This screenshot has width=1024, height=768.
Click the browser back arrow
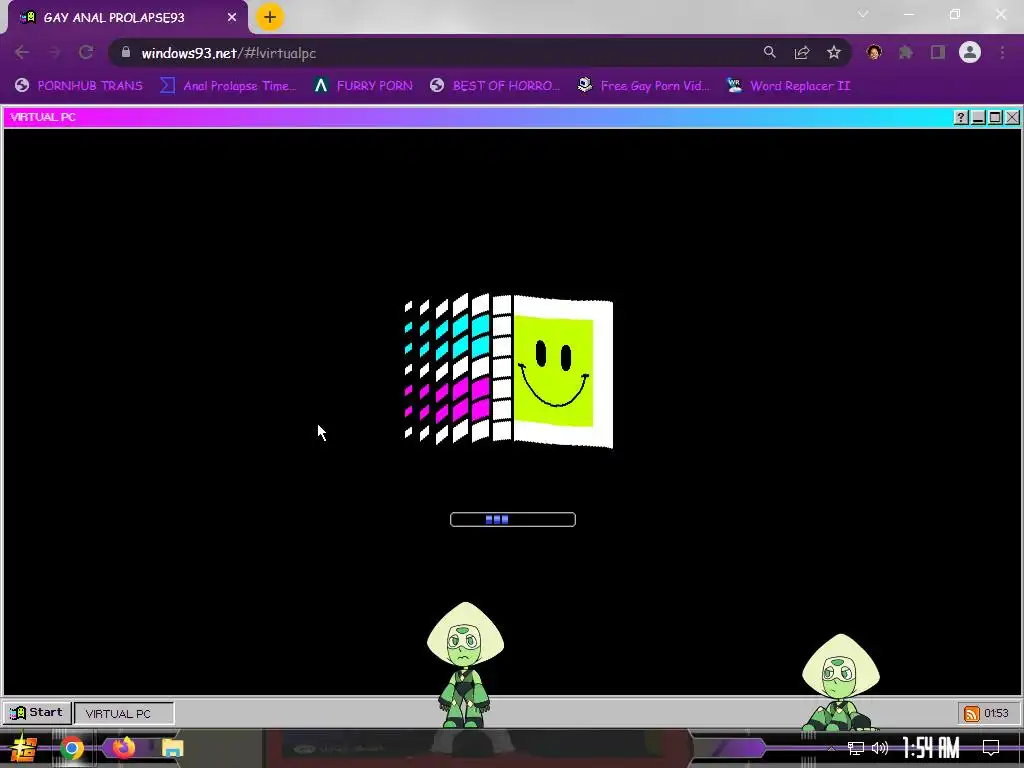pos(22,53)
